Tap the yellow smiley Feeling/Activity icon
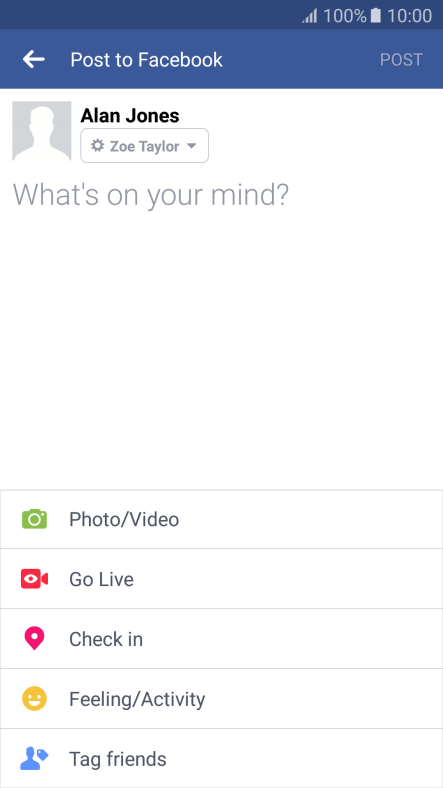Viewport: 443px width, 788px height. click(x=34, y=699)
